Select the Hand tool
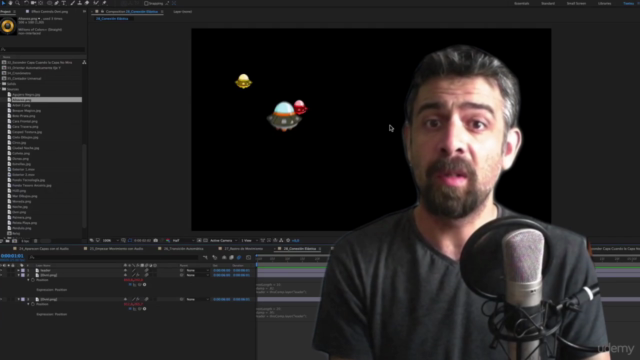Screen dimensions: 640x360 [10, 3]
